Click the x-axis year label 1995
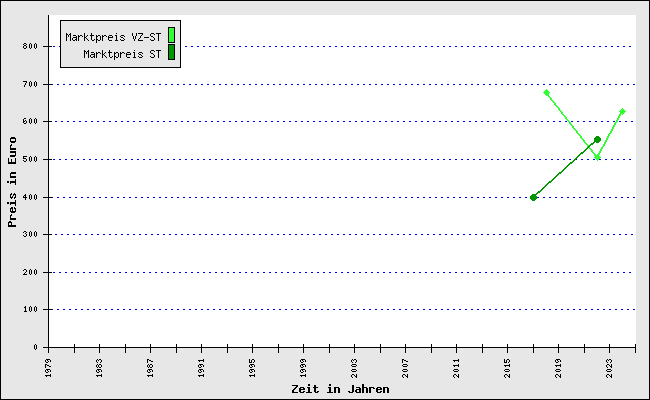Viewport: 650px width, 400px height. [x=252, y=368]
